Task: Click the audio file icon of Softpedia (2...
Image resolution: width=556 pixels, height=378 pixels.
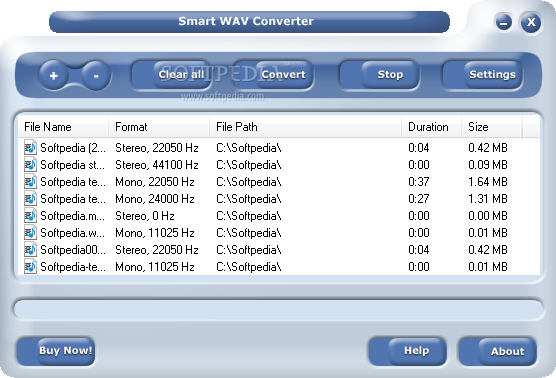Action: 30,148
